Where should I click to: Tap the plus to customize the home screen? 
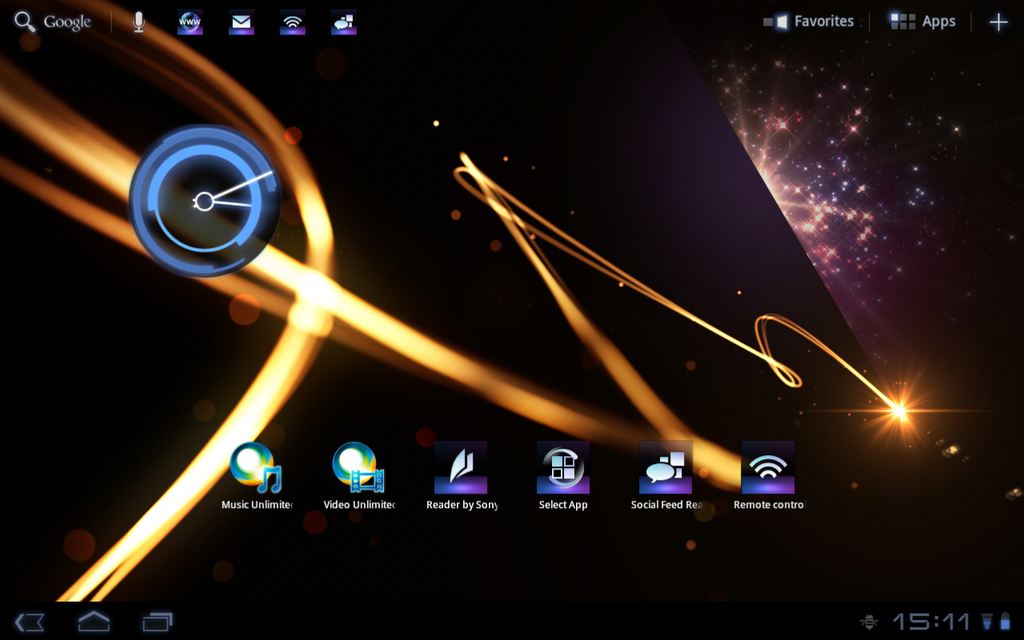[998, 20]
